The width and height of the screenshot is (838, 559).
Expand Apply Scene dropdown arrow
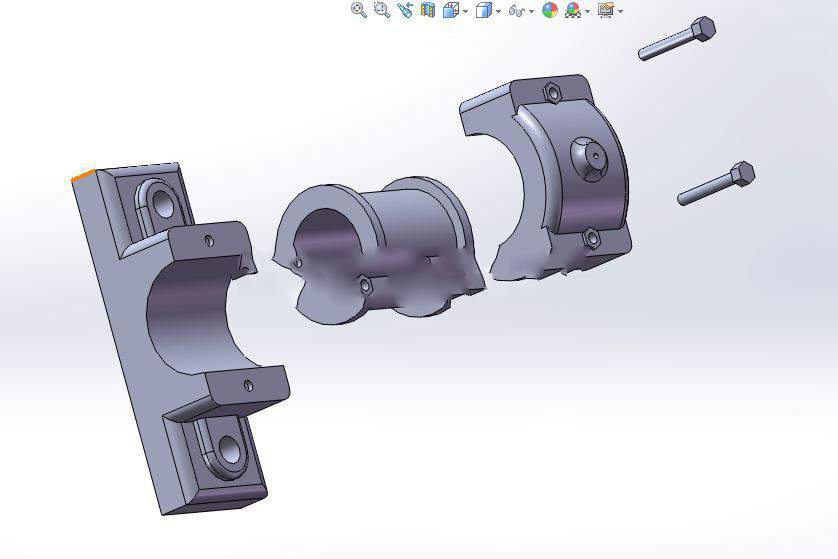(587, 11)
